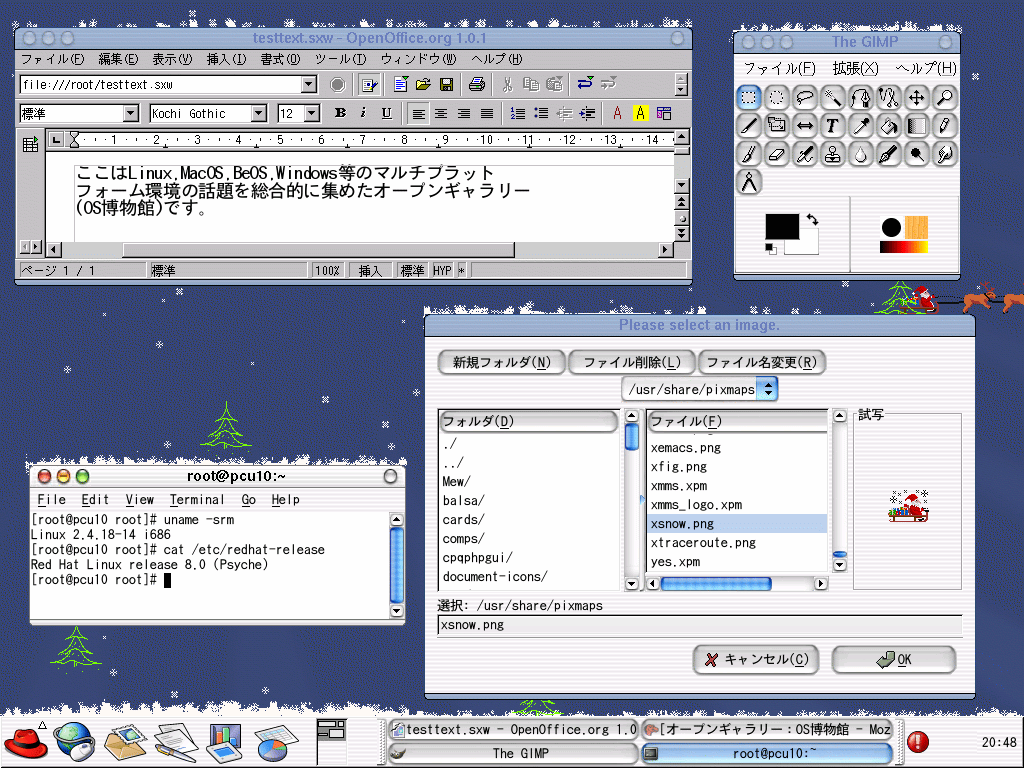Select the Magnify zoom tool in GIMP
This screenshot has height=768, width=1024.
coord(945,98)
